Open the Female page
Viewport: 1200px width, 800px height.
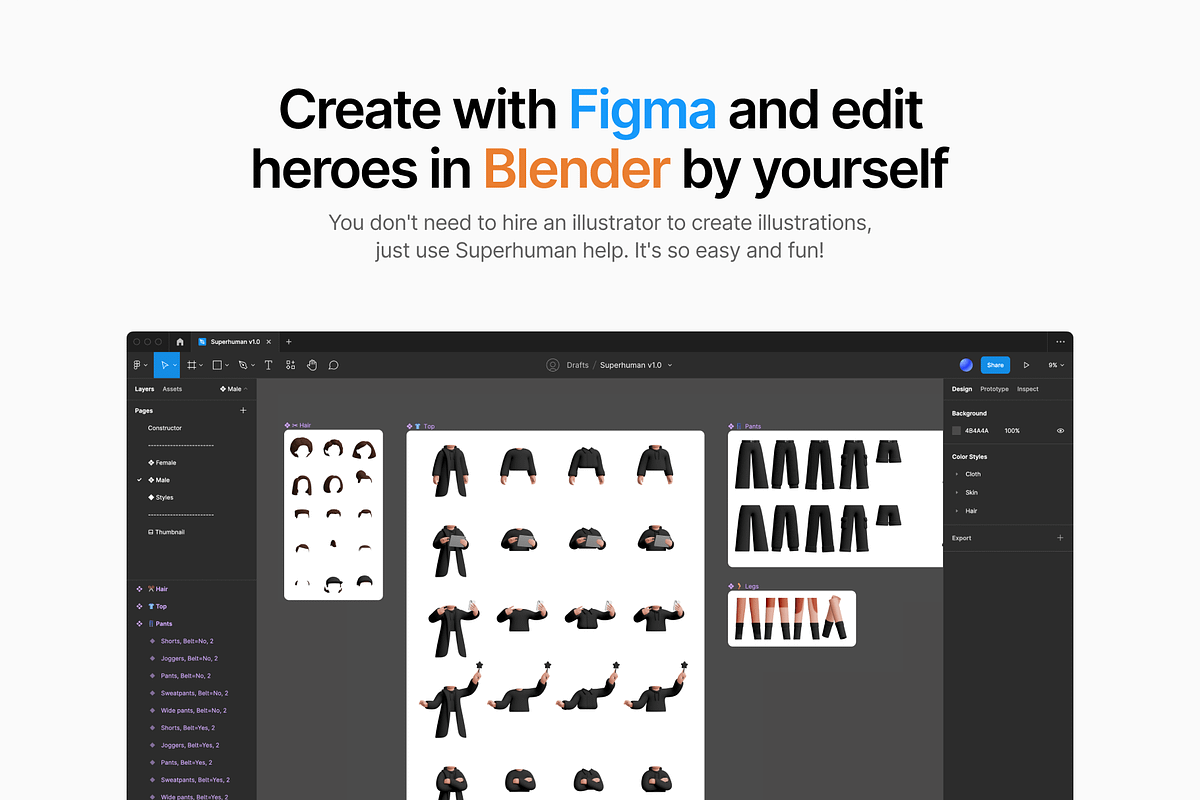pos(162,463)
